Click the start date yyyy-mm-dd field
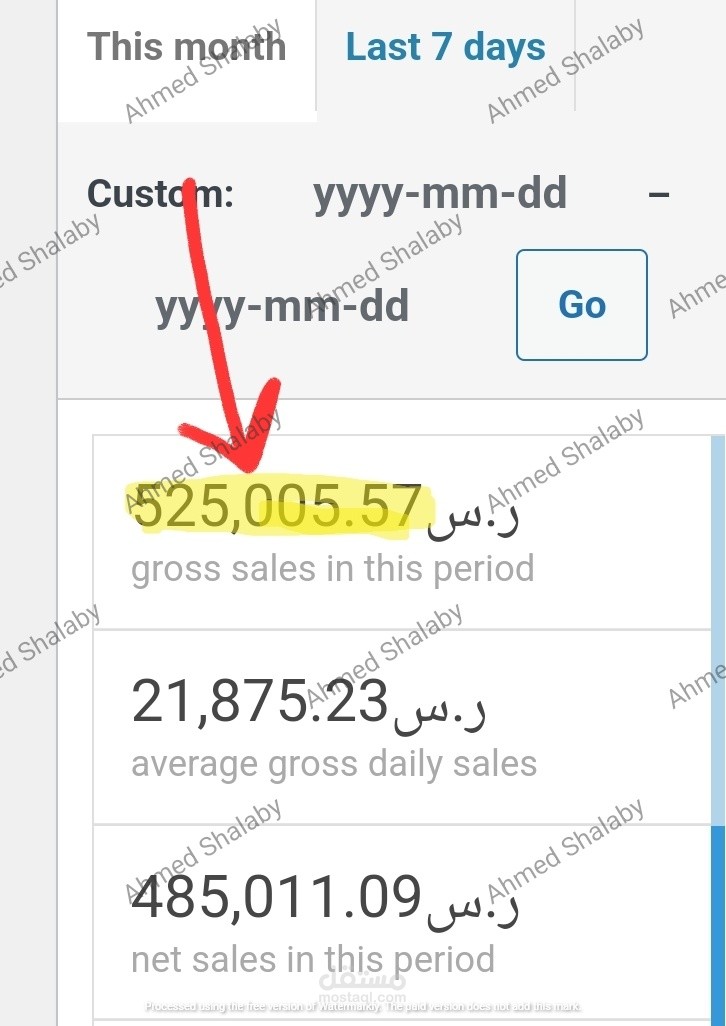The image size is (726, 1026). tap(440, 193)
